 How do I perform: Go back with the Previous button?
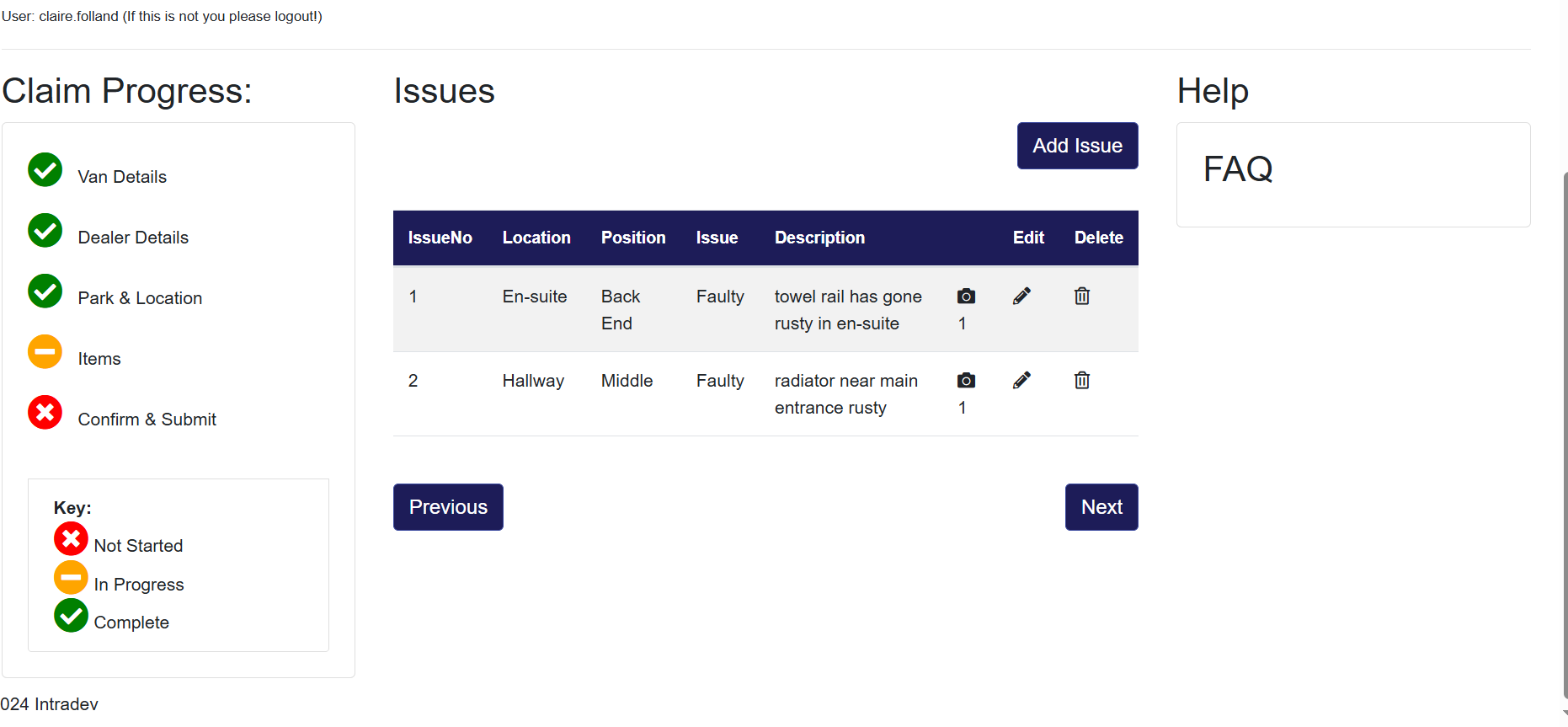pos(448,507)
